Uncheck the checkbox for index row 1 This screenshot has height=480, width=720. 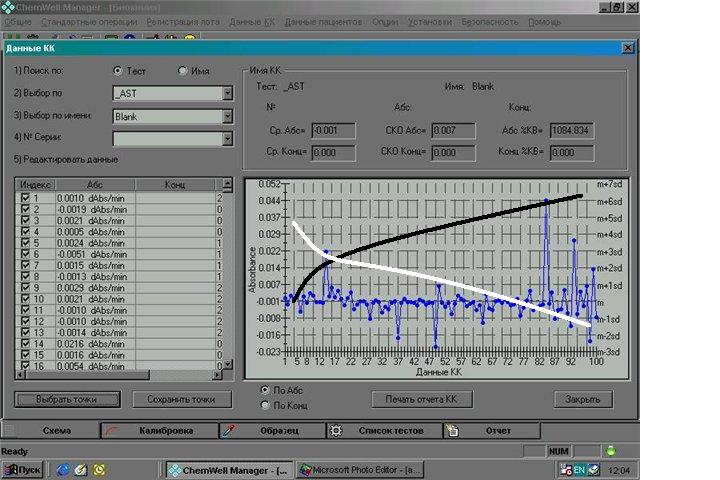coord(25,198)
